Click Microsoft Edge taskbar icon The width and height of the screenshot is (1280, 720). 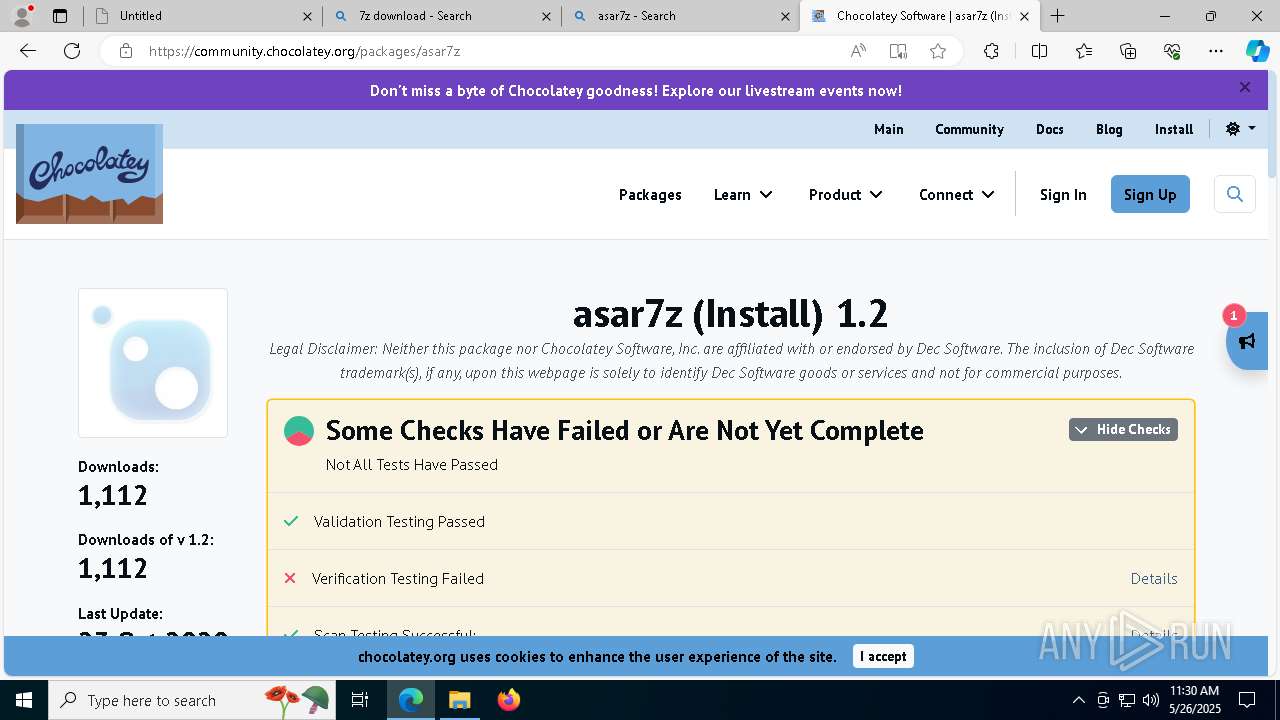click(411, 700)
